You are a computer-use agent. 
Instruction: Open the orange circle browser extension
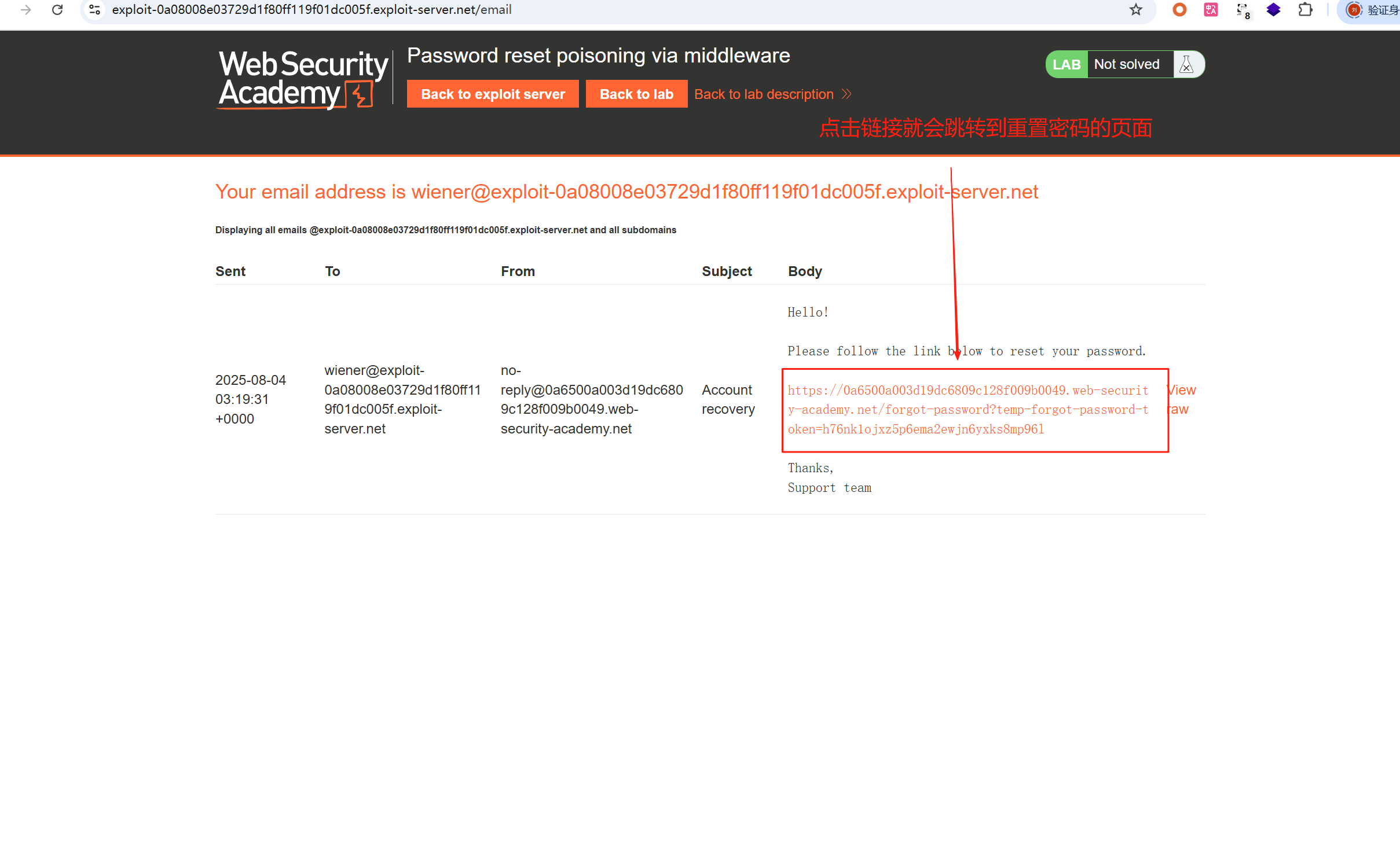pos(1179,10)
